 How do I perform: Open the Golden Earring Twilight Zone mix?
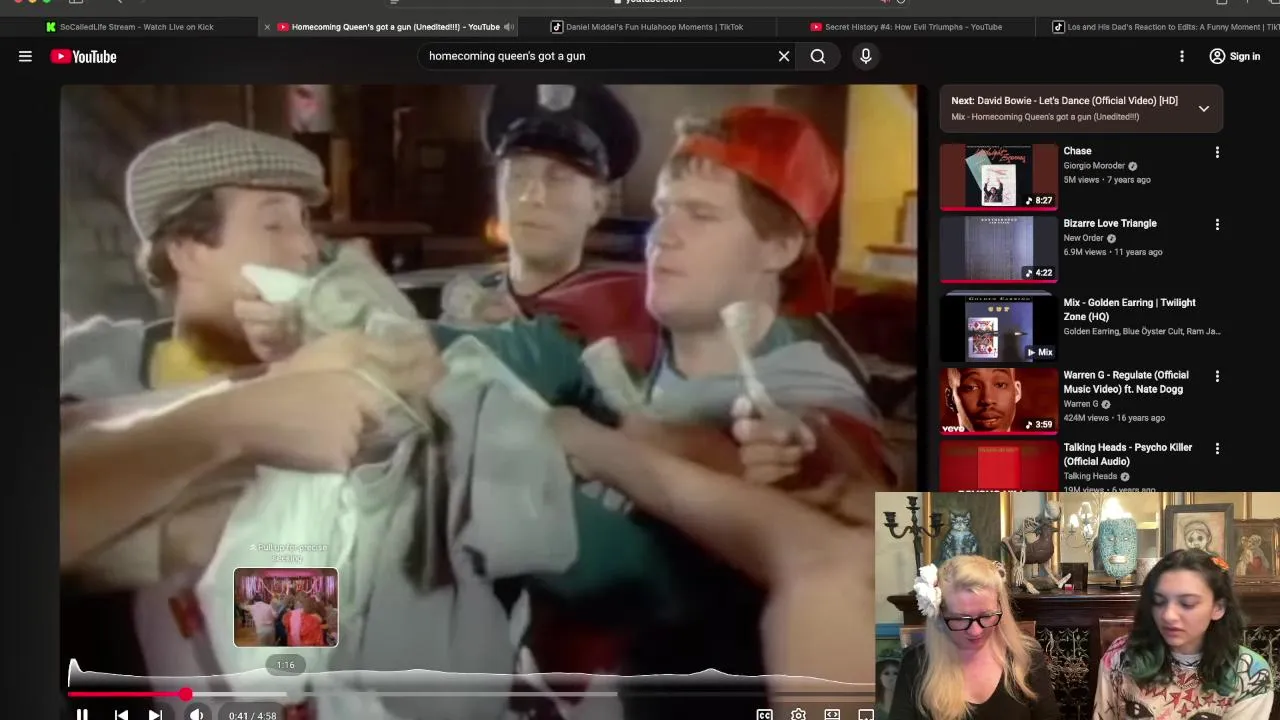1129,309
